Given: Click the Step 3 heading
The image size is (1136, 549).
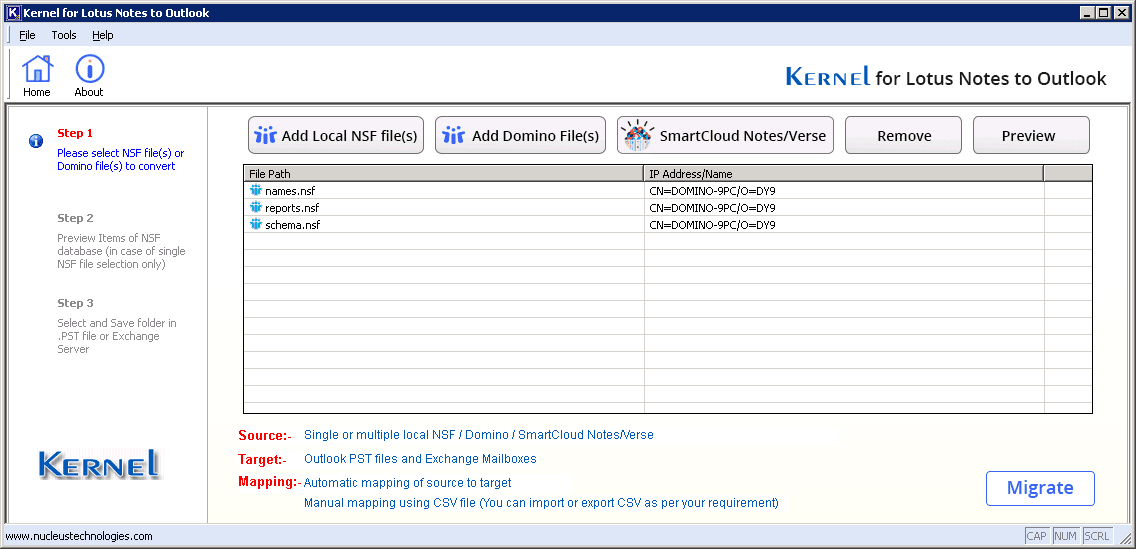Looking at the screenshot, I should tap(75, 303).
